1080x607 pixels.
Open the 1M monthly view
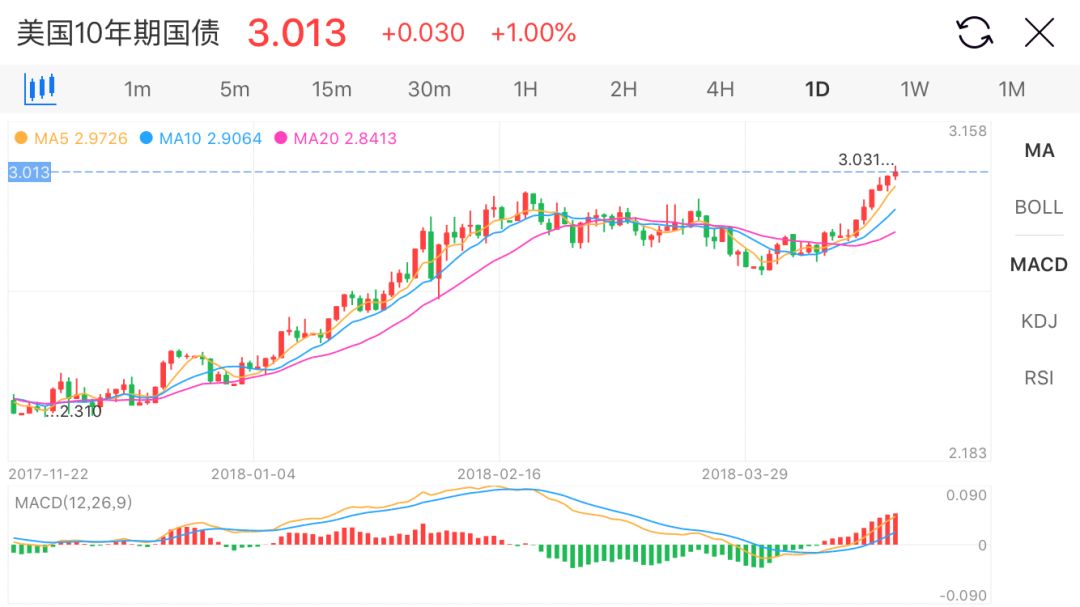(1011, 89)
